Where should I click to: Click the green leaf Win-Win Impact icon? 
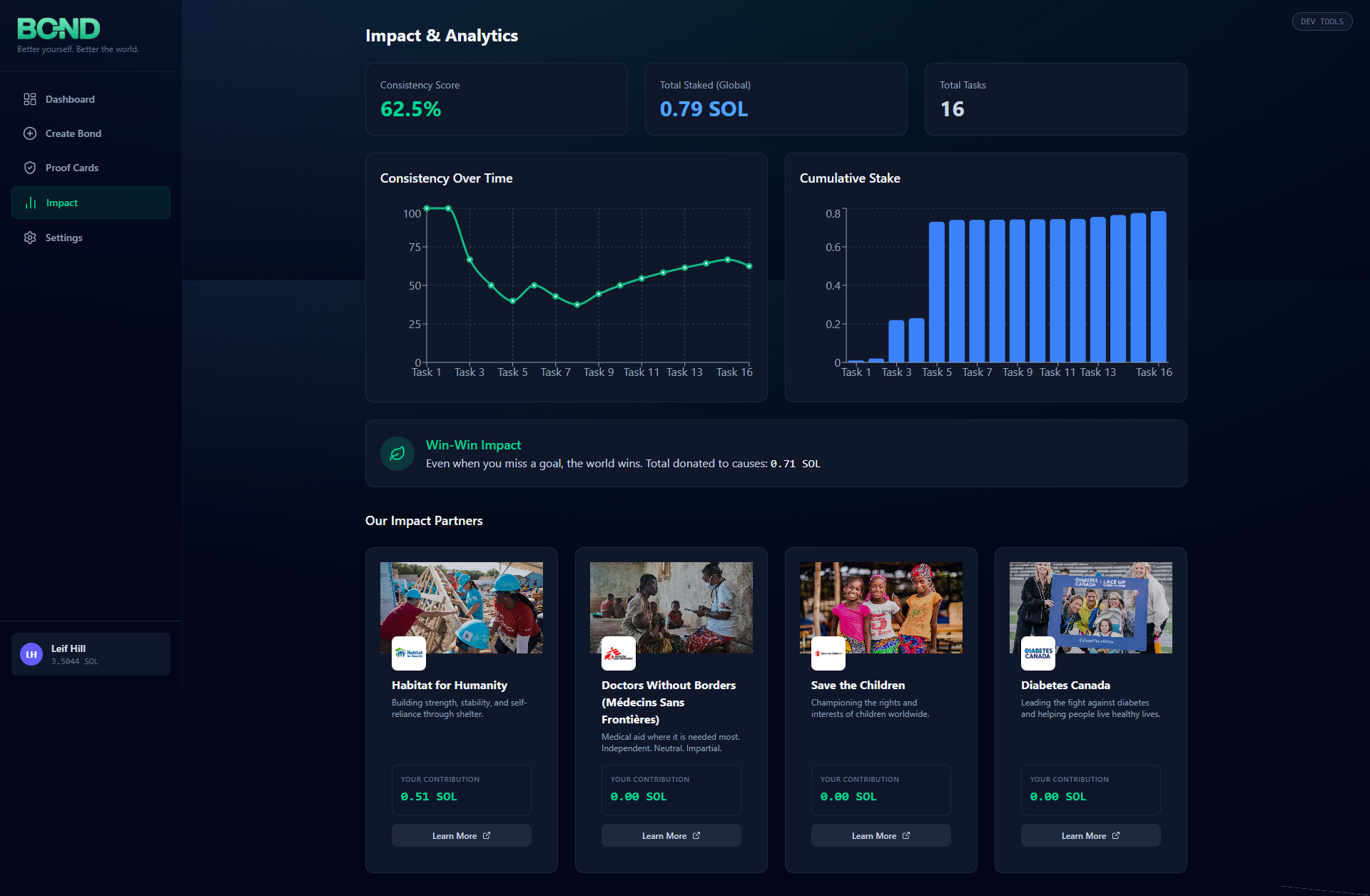coord(397,454)
